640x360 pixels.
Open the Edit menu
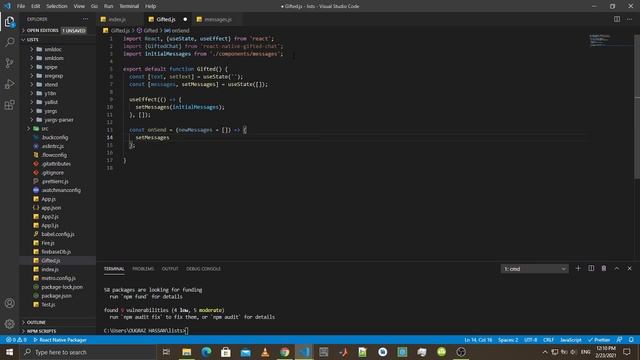36,6
